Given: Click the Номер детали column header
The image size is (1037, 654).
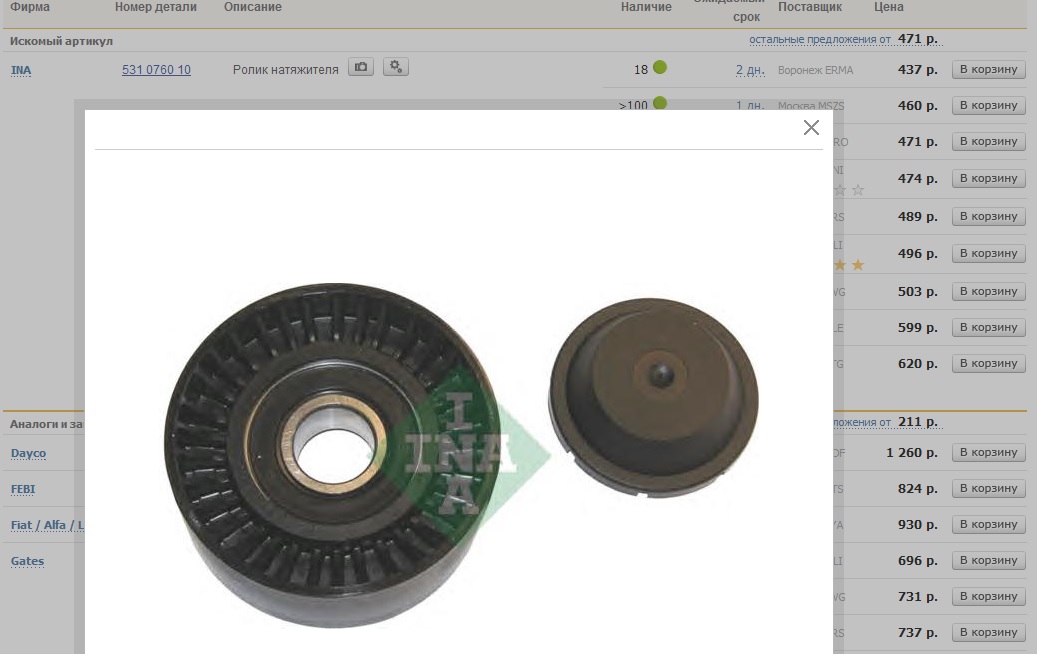Looking at the screenshot, I should [x=156, y=7].
